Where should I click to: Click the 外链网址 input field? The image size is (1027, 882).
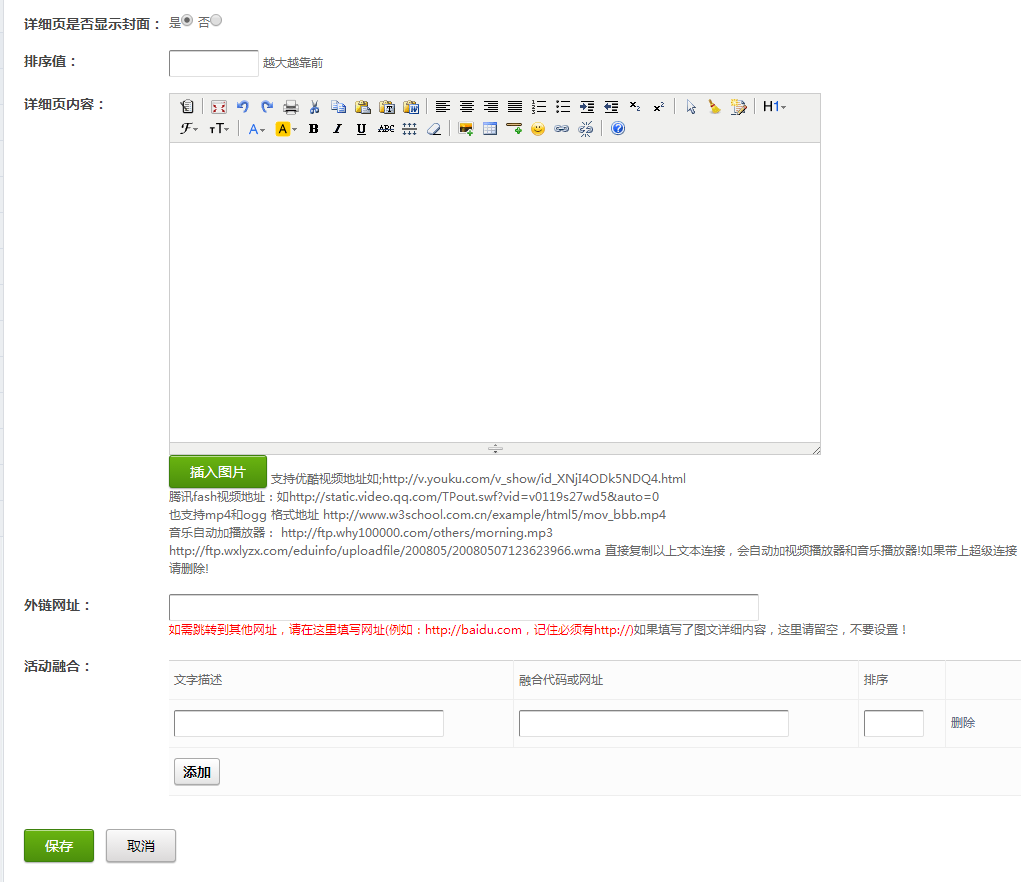pos(463,607)
